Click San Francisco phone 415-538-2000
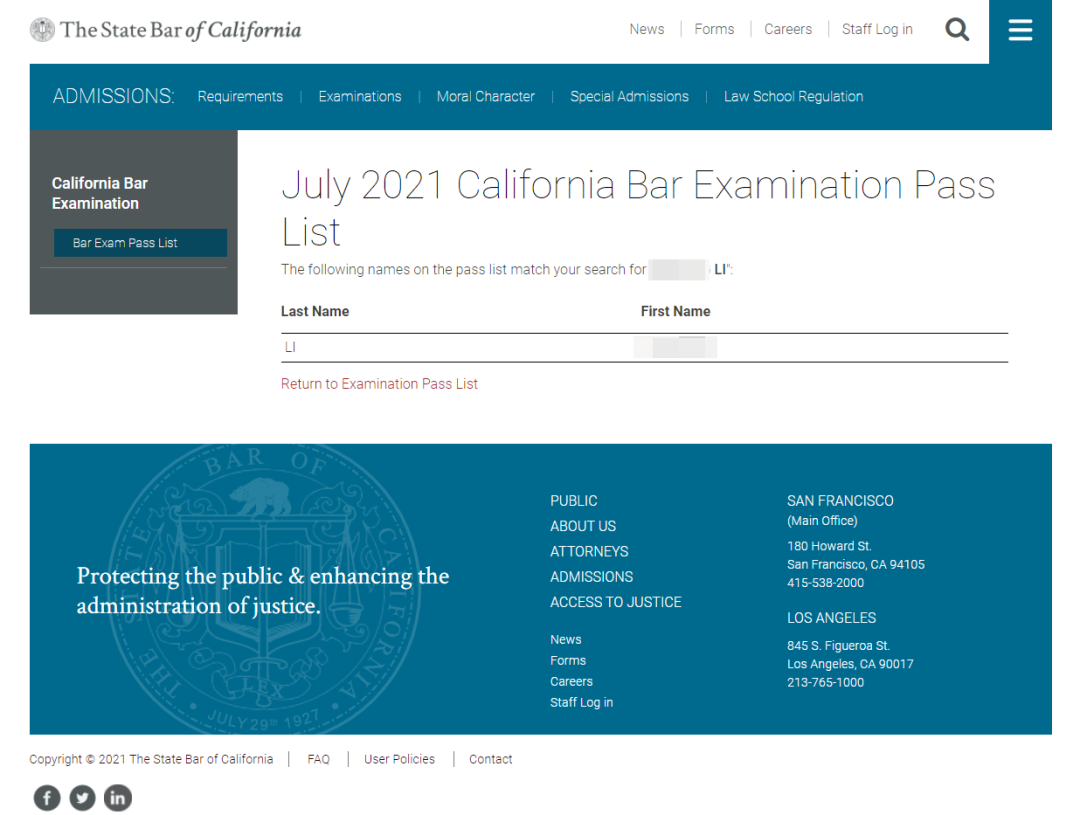 click(825, 583)
